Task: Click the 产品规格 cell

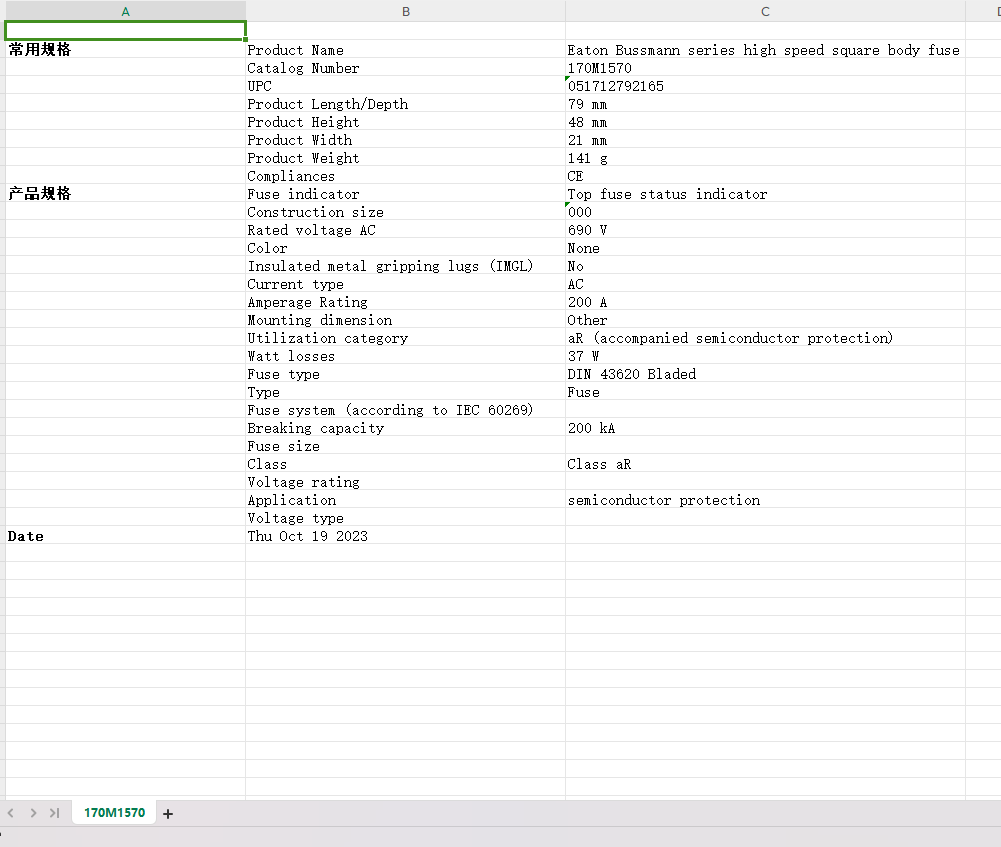Action: 125,194
